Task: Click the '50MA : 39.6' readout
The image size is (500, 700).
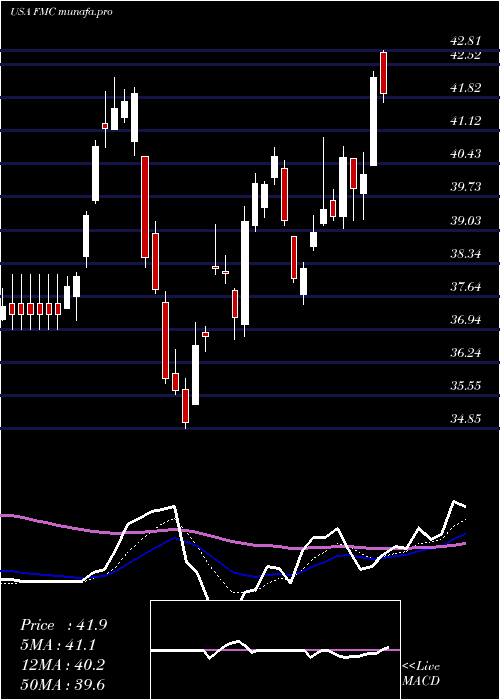Action: 62,684
